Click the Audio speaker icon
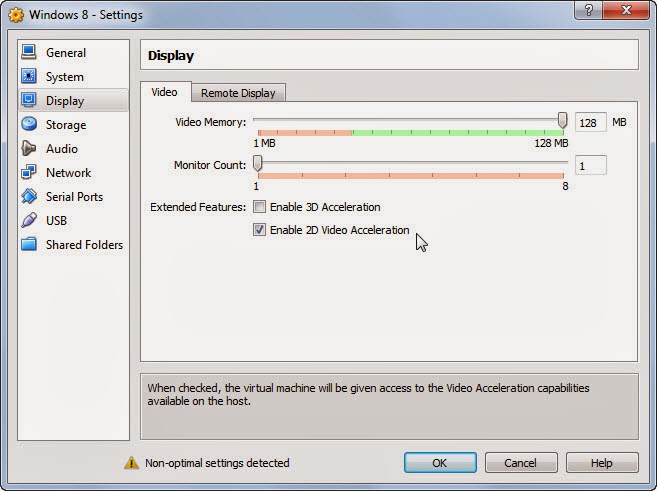Image resolution: width=657 pixels, height=491 pixels. point(28,148)
